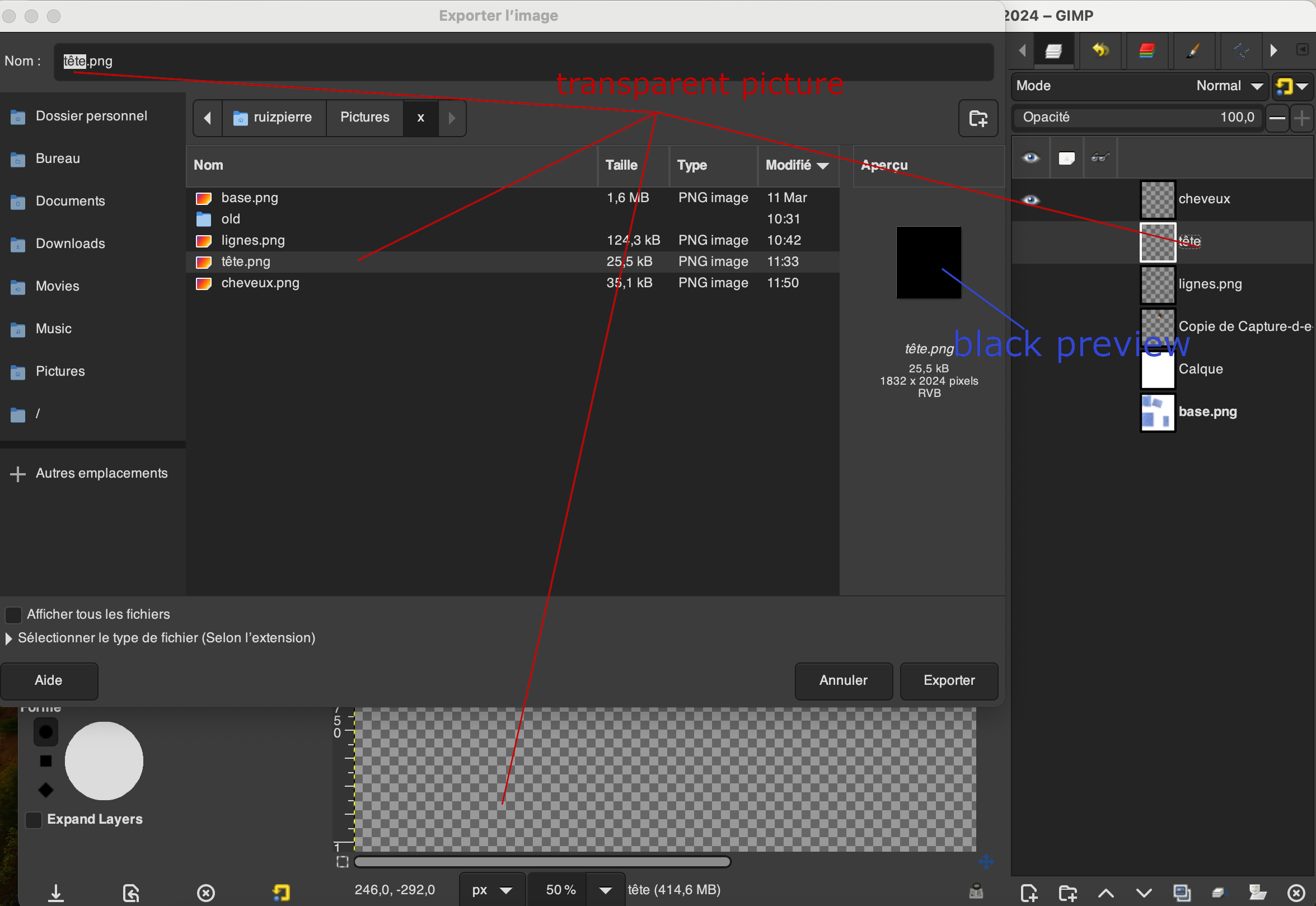
Task: Delete layer with the X icon
Action: pos(1296,893)
